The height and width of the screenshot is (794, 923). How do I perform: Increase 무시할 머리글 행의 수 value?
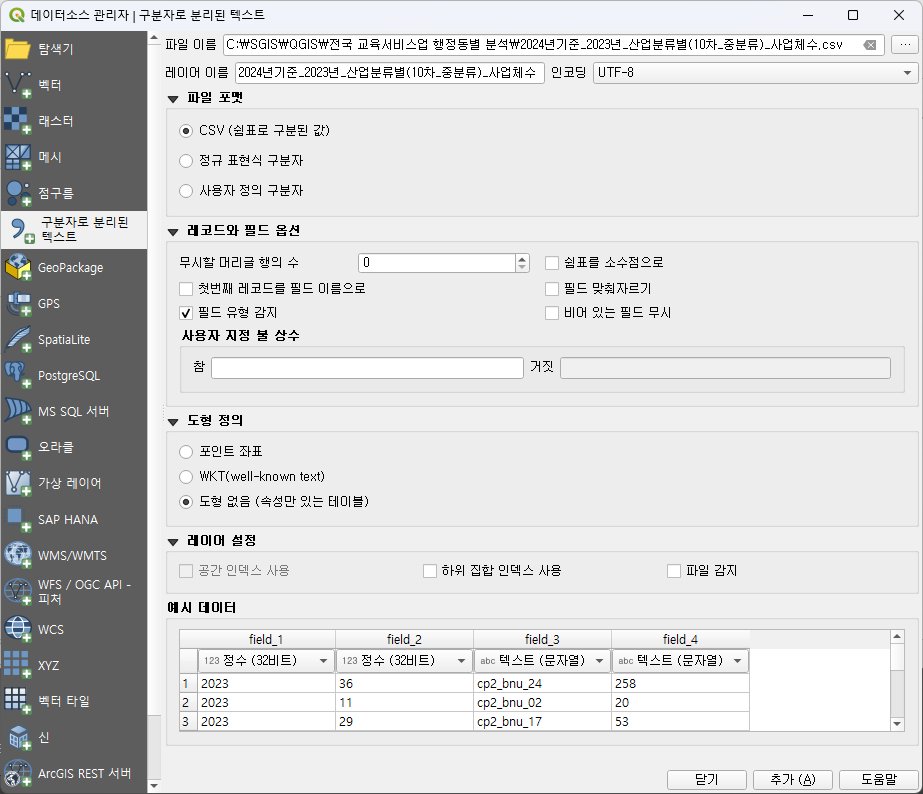[522, 258]
